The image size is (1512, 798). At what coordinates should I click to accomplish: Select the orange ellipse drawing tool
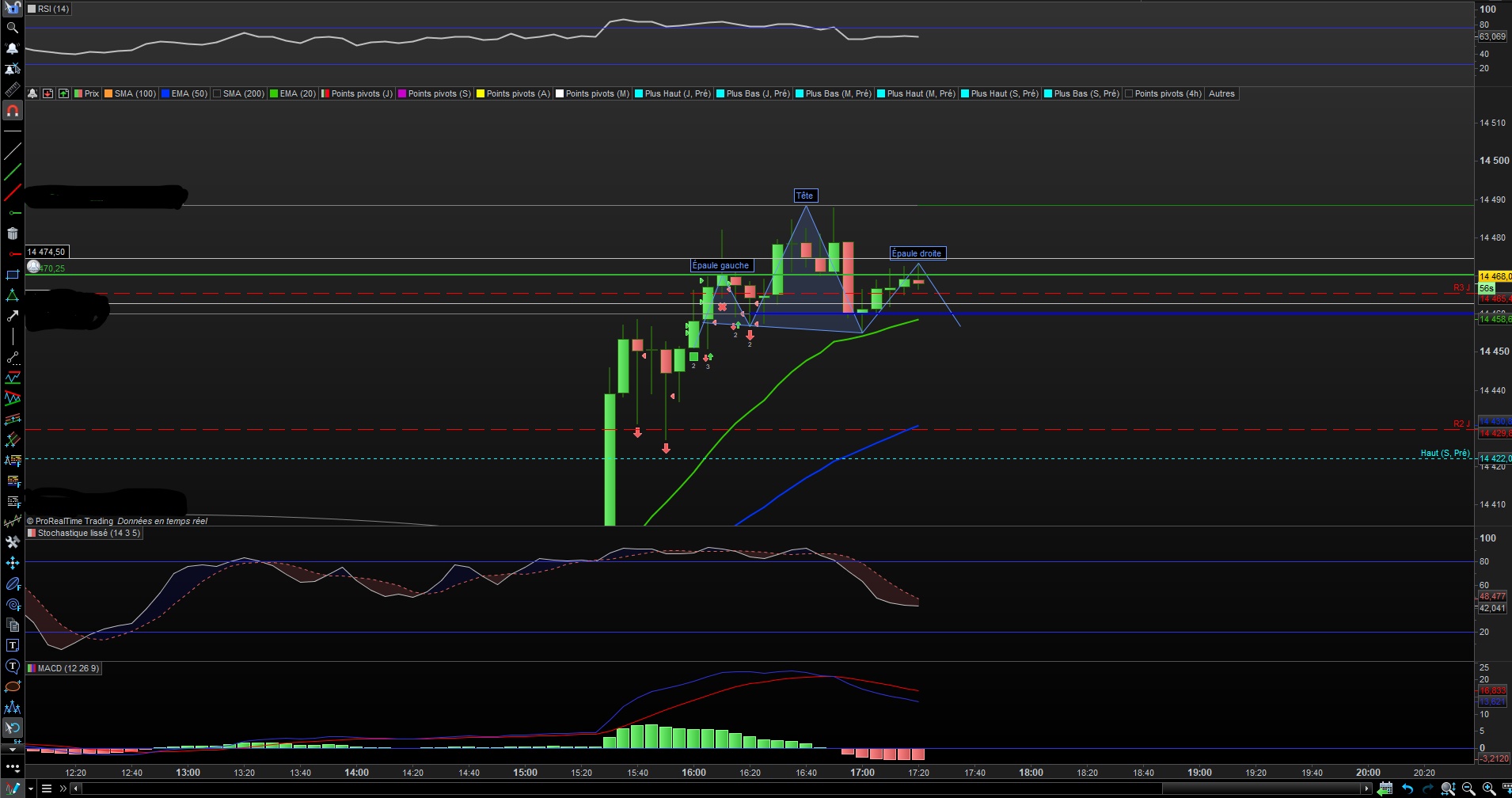click(x=12, y=686)
